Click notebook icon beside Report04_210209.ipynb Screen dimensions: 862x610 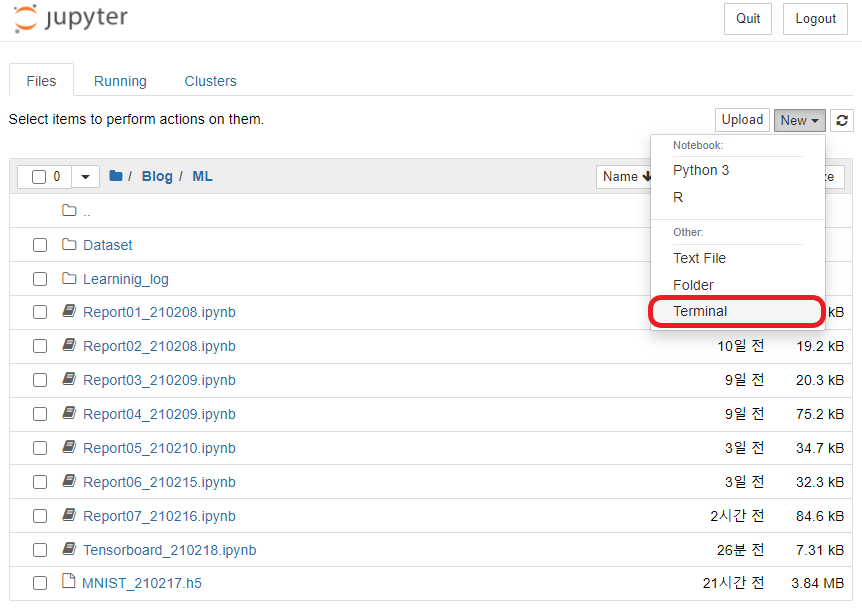pyautogui.click(x=69, y=413)
